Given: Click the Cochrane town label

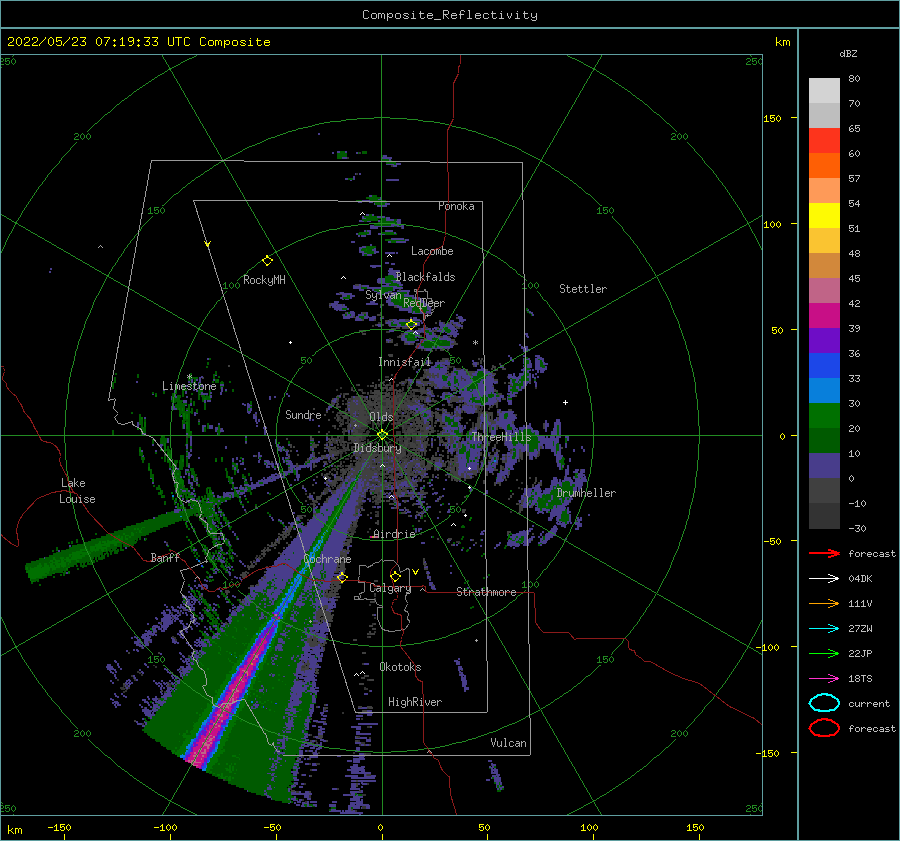Looking at the screenshot, I should [327, 559].
